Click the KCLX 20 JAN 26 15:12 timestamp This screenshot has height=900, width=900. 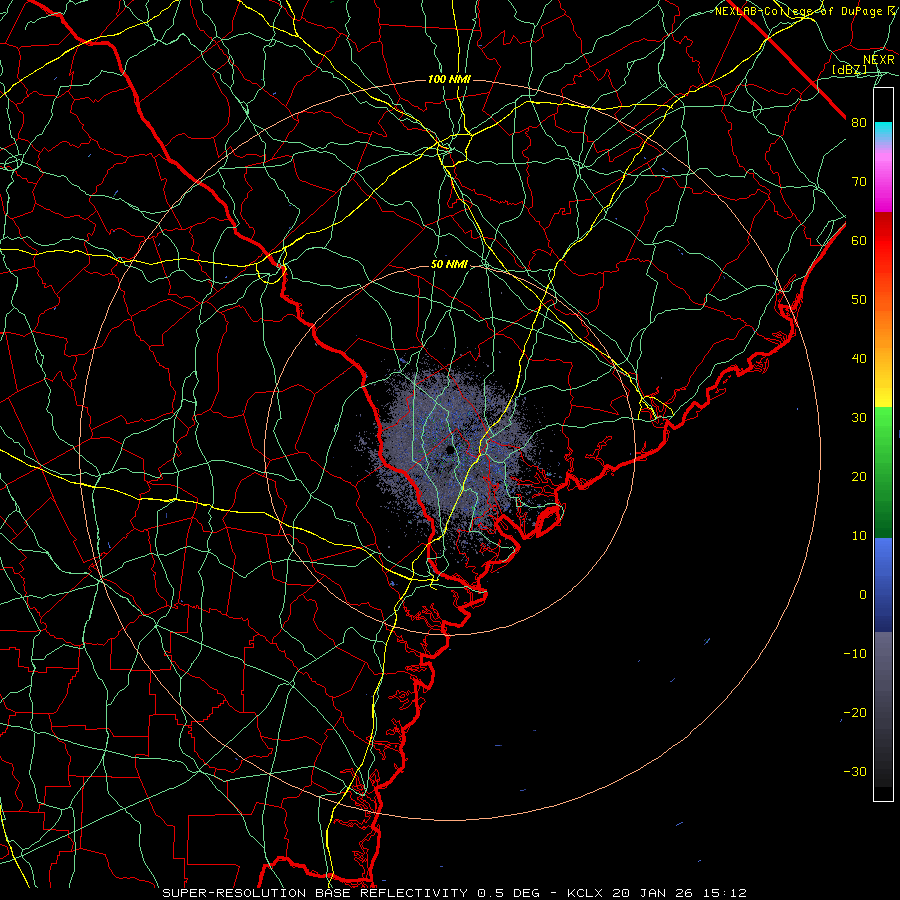click(x=657, y=893)
